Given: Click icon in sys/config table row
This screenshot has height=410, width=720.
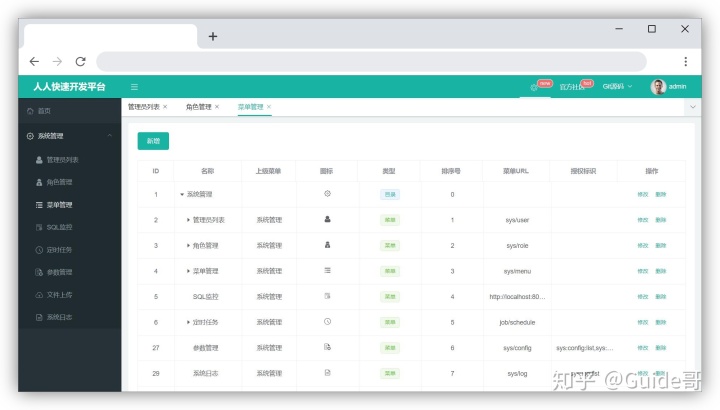Looking at the screenshot, I should [x=327, y=347].
